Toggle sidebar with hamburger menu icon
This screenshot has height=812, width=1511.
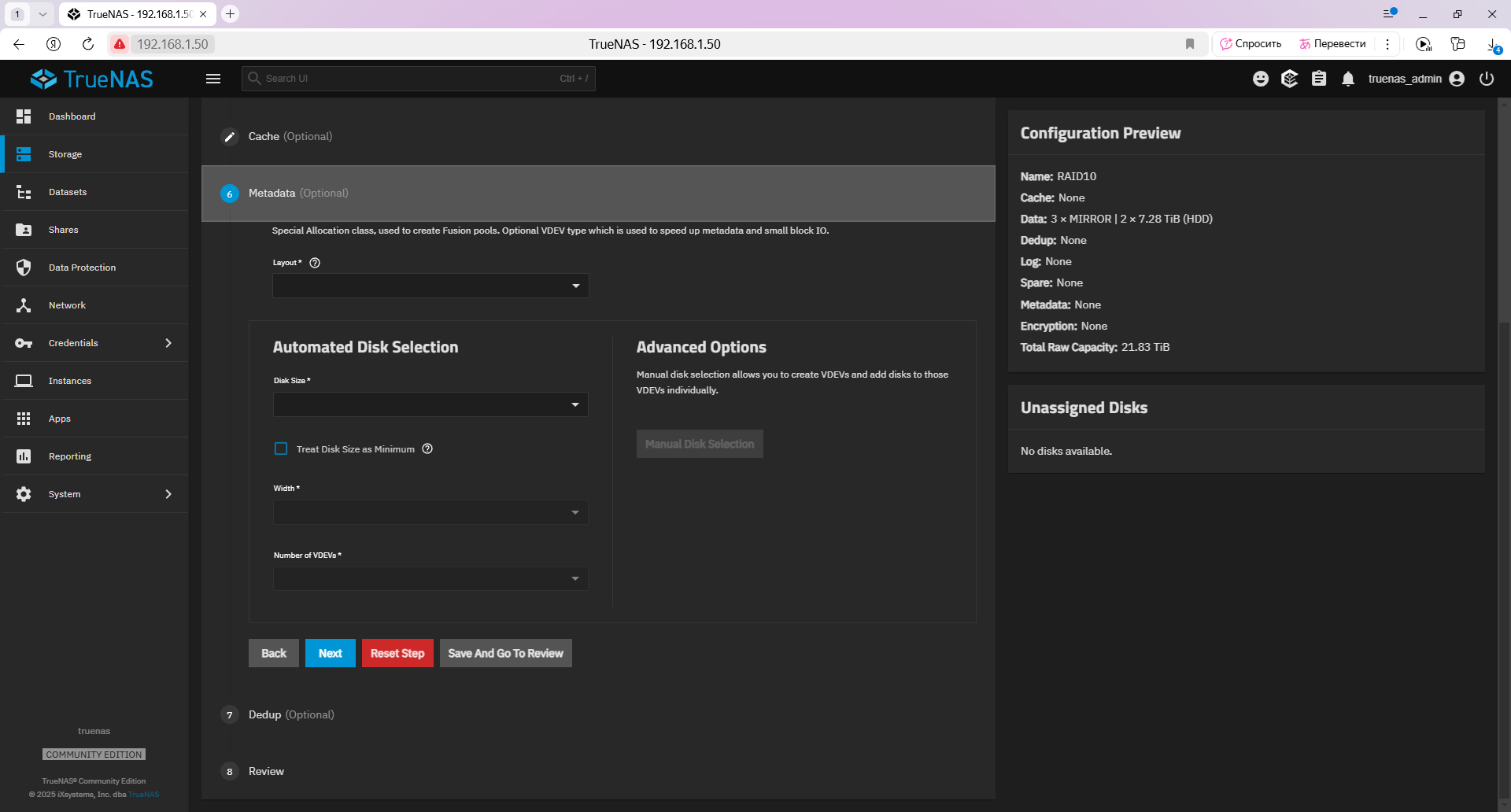213,79
